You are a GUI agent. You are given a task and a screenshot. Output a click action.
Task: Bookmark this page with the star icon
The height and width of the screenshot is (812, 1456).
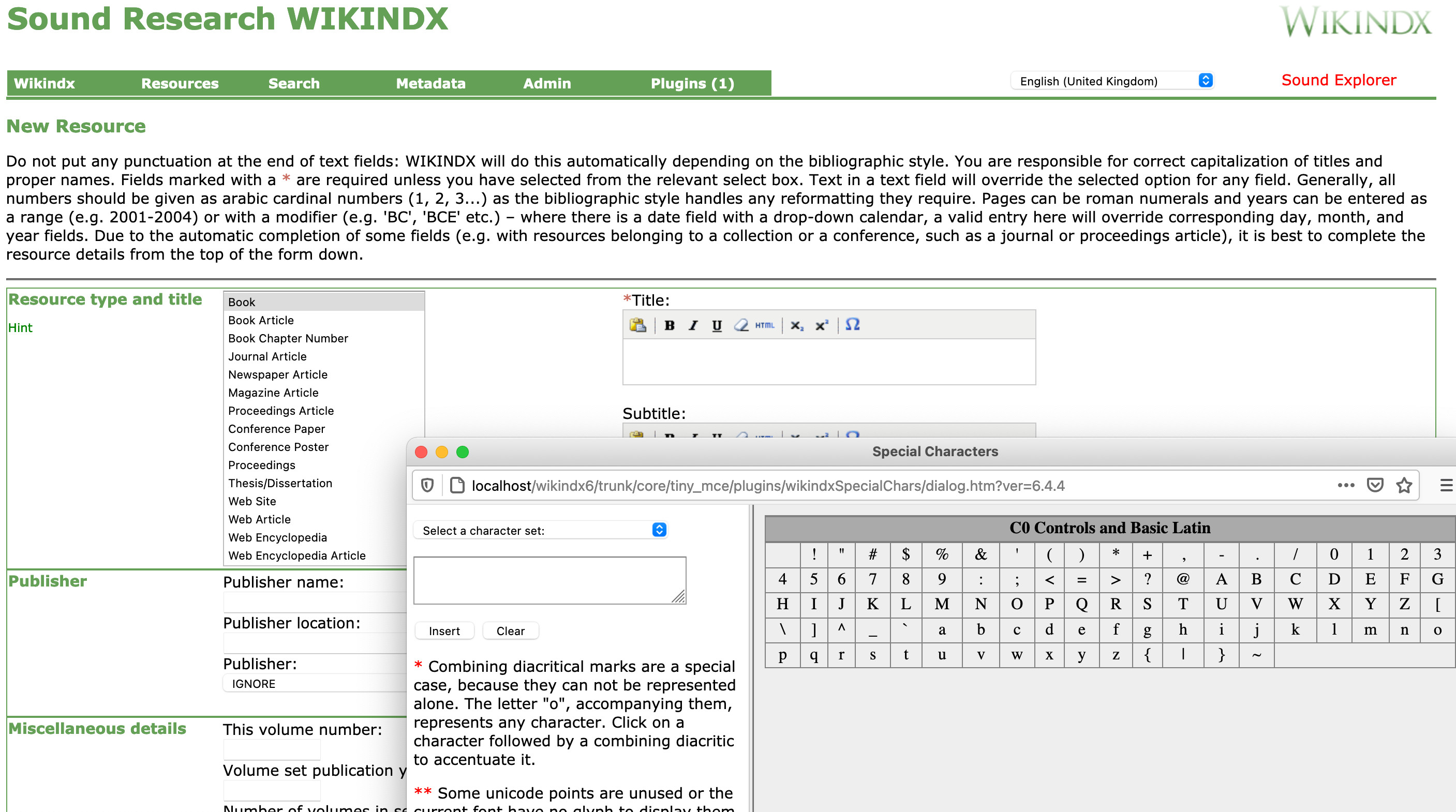click(x=1404, y=486)
